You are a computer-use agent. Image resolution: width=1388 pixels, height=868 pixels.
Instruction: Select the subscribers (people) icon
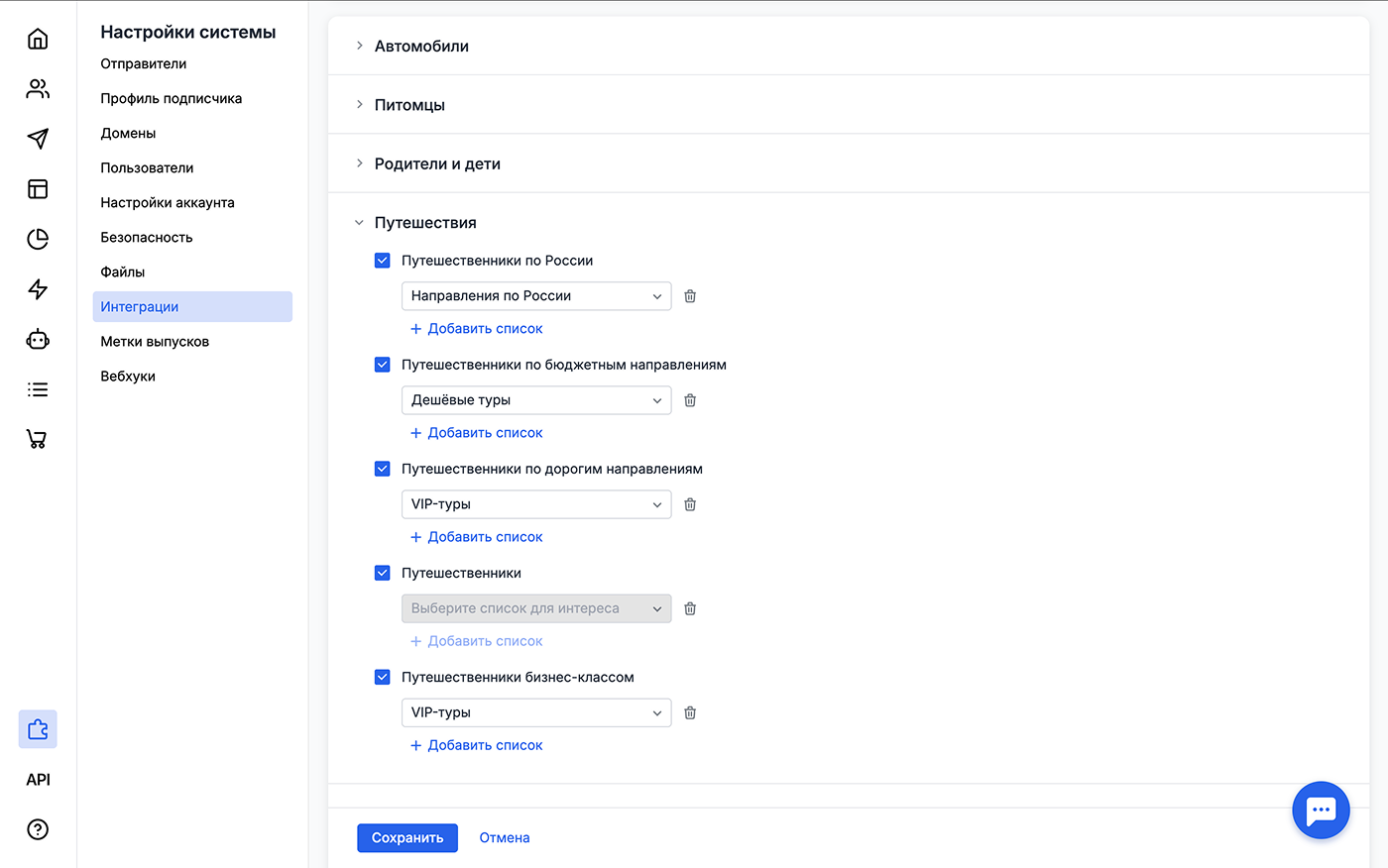37,88
